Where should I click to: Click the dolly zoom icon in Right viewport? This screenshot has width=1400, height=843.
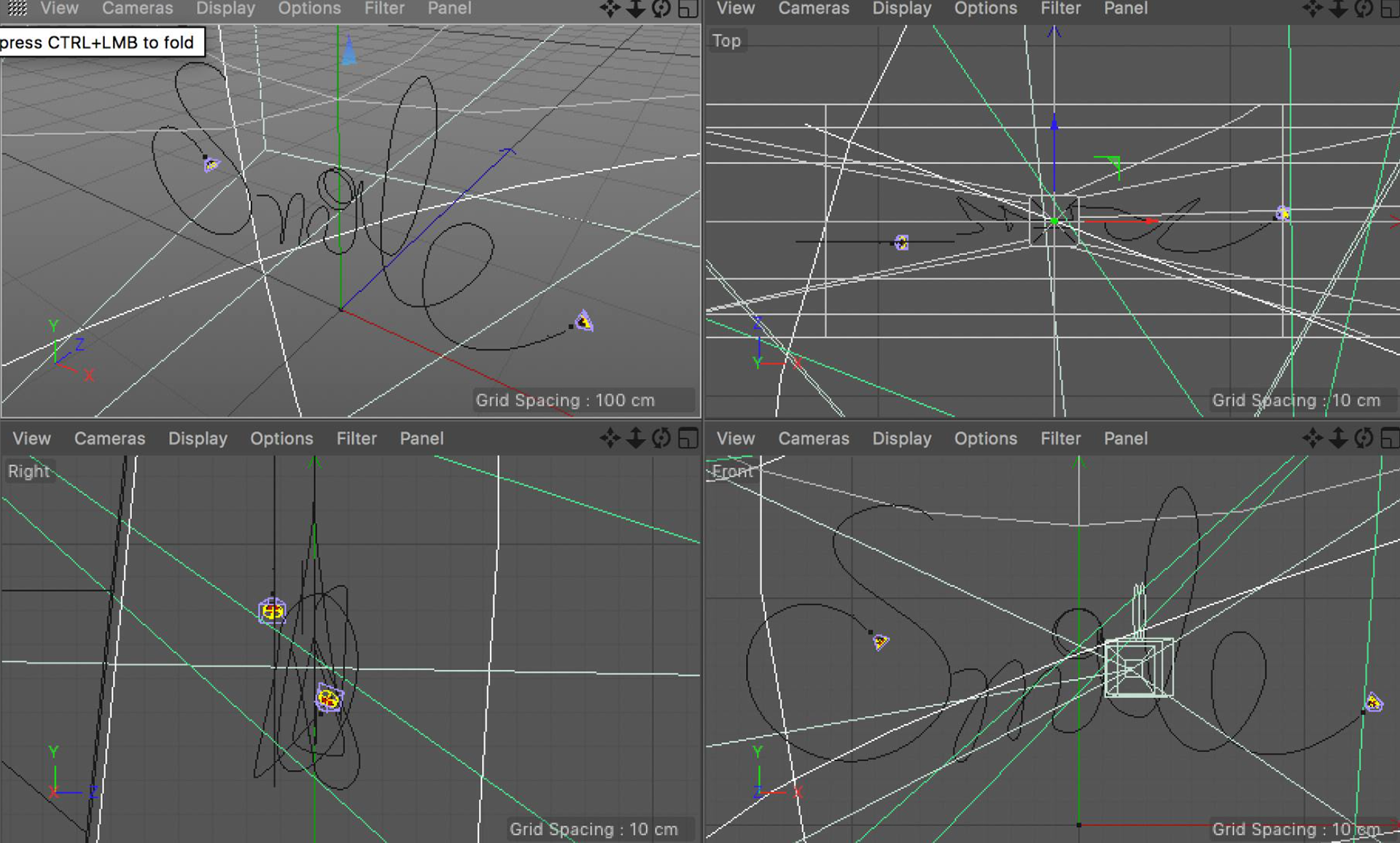(636, 438)
